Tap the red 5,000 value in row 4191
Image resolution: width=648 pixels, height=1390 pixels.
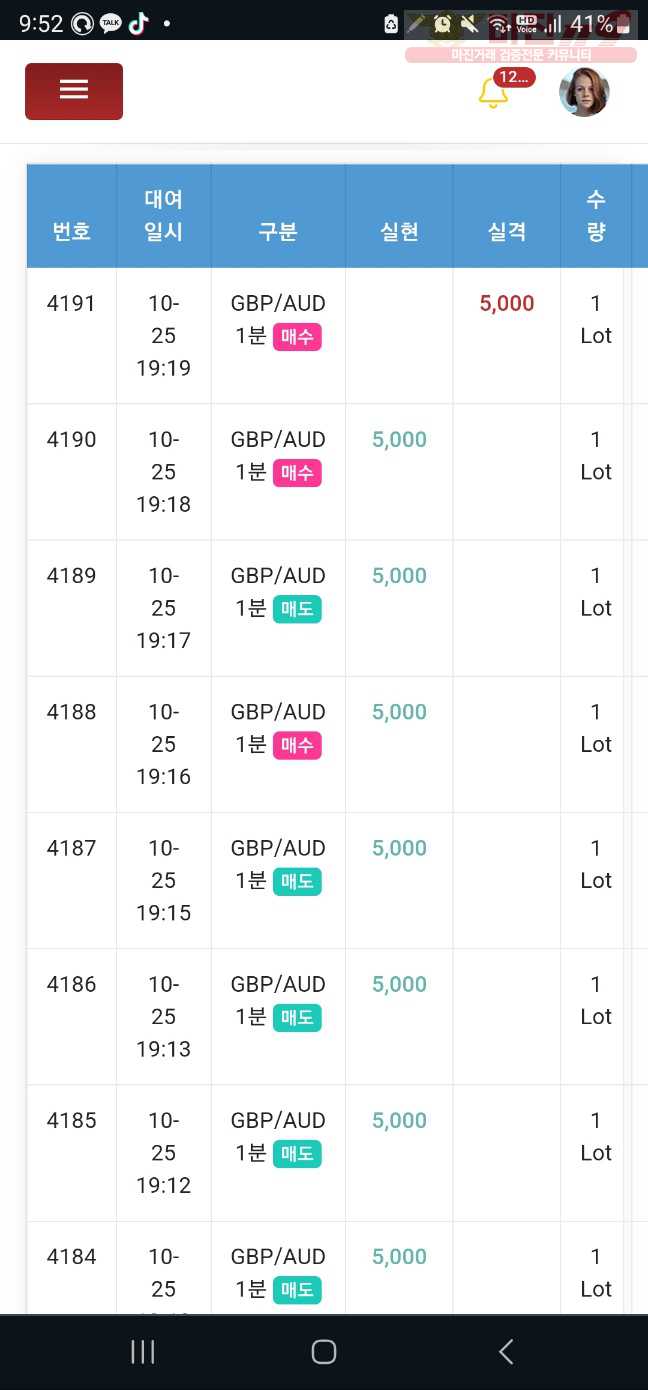507,304
